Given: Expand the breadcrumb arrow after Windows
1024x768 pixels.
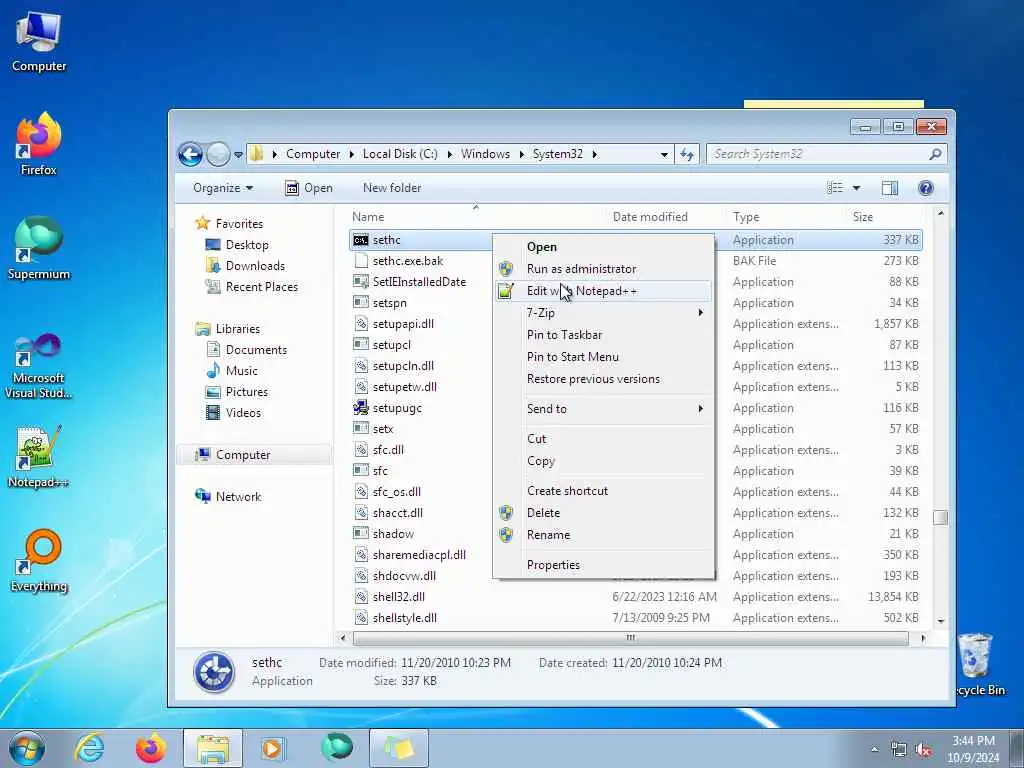Looking at the screenshot, I should coord(521,154).
